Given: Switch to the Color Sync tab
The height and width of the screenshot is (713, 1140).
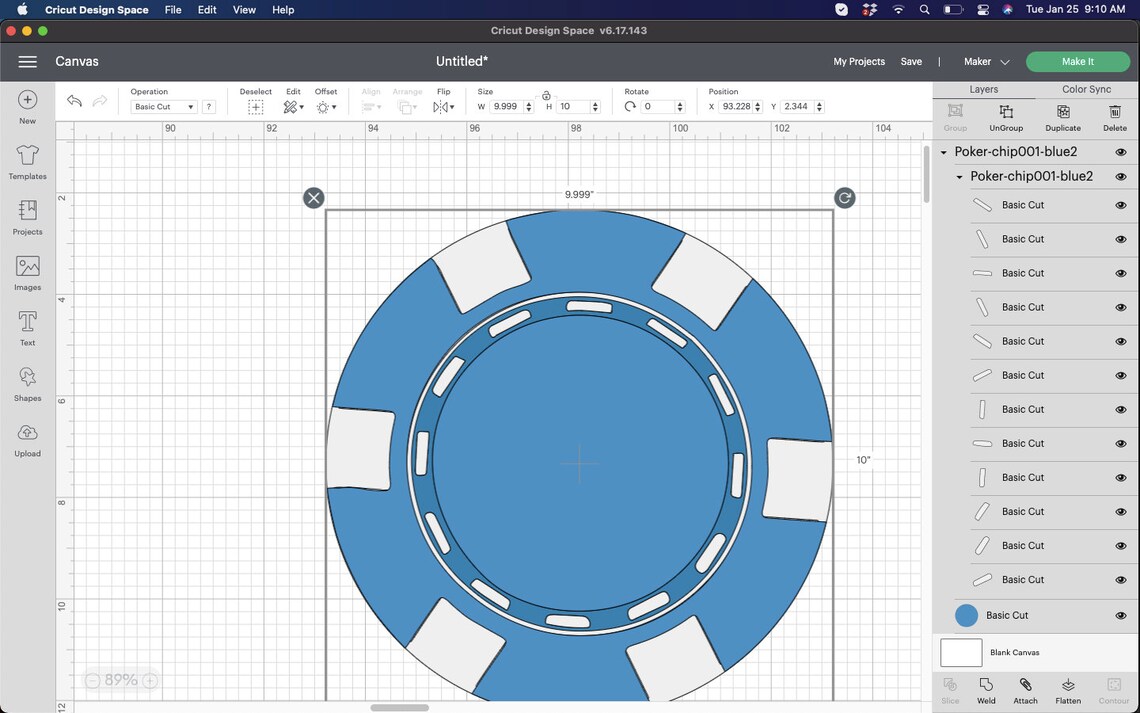Looking at the screenshot, I should point(1086,89).
